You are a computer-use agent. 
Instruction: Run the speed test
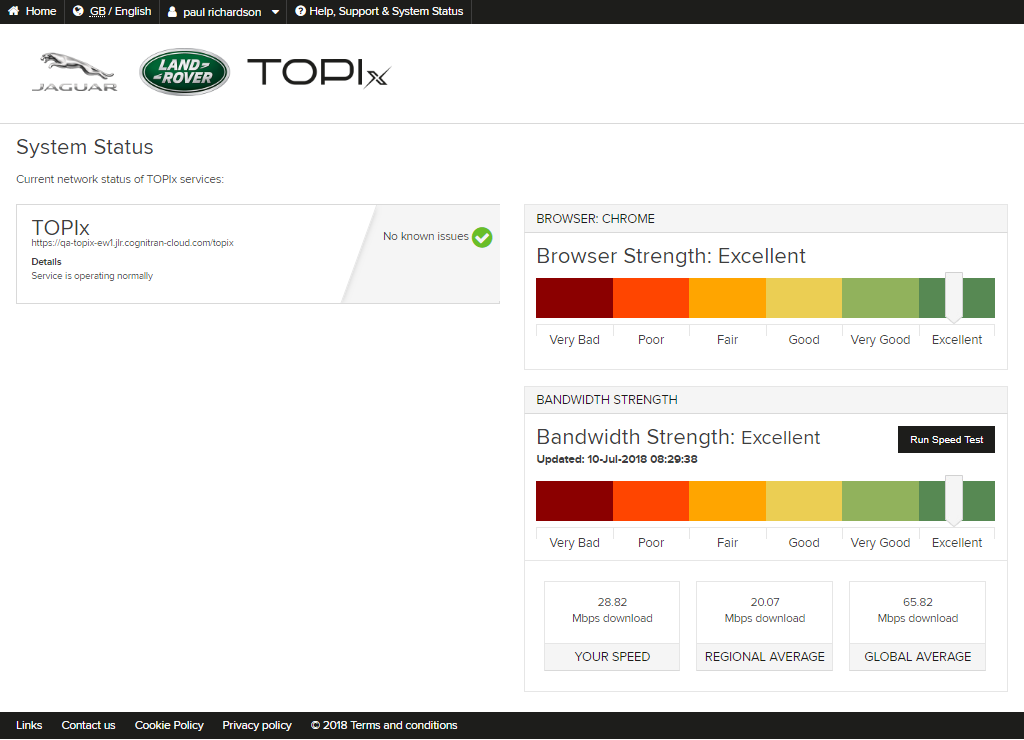(x=946, y=440)
